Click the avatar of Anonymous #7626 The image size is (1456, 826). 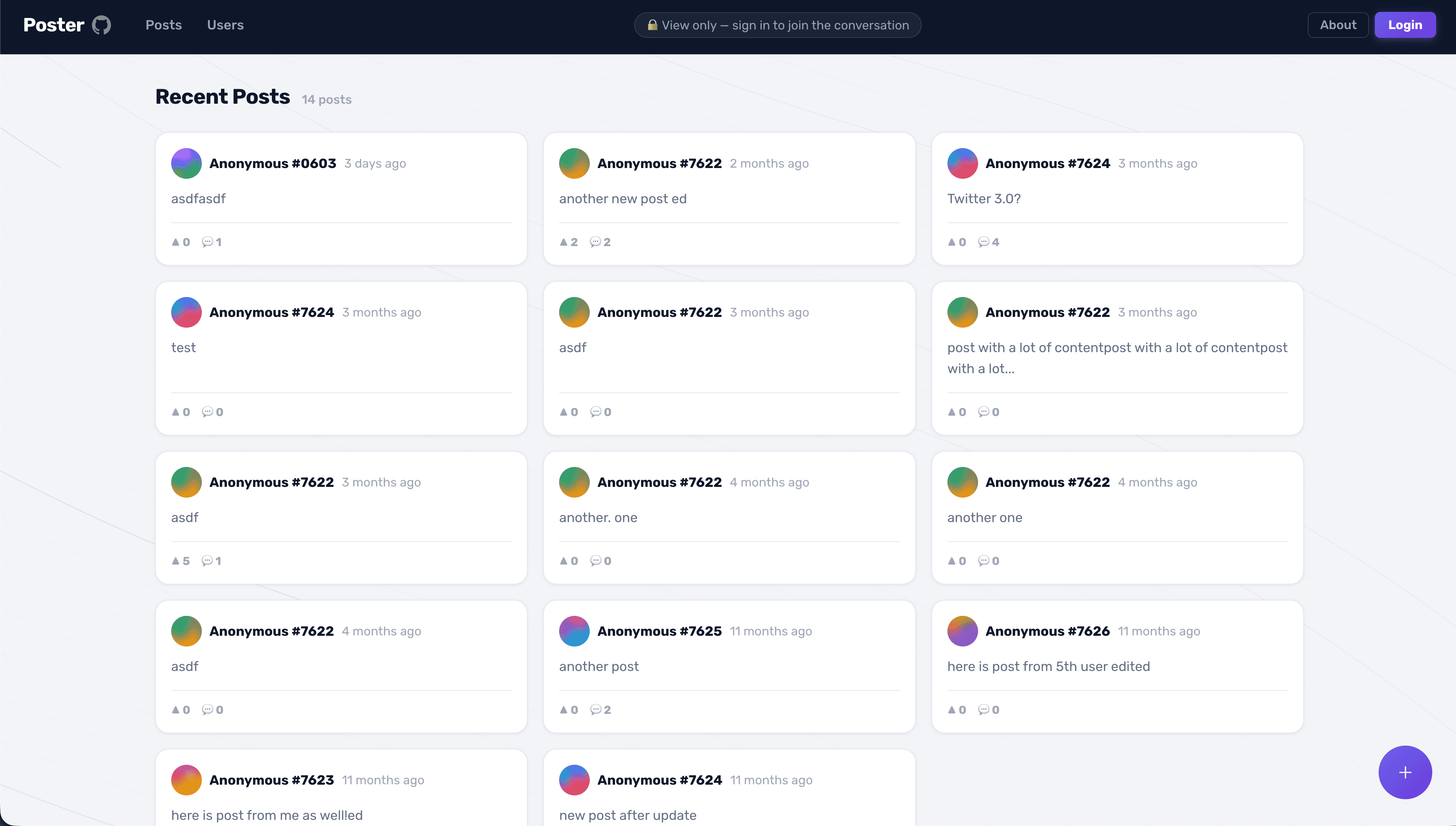click(962, 631)
